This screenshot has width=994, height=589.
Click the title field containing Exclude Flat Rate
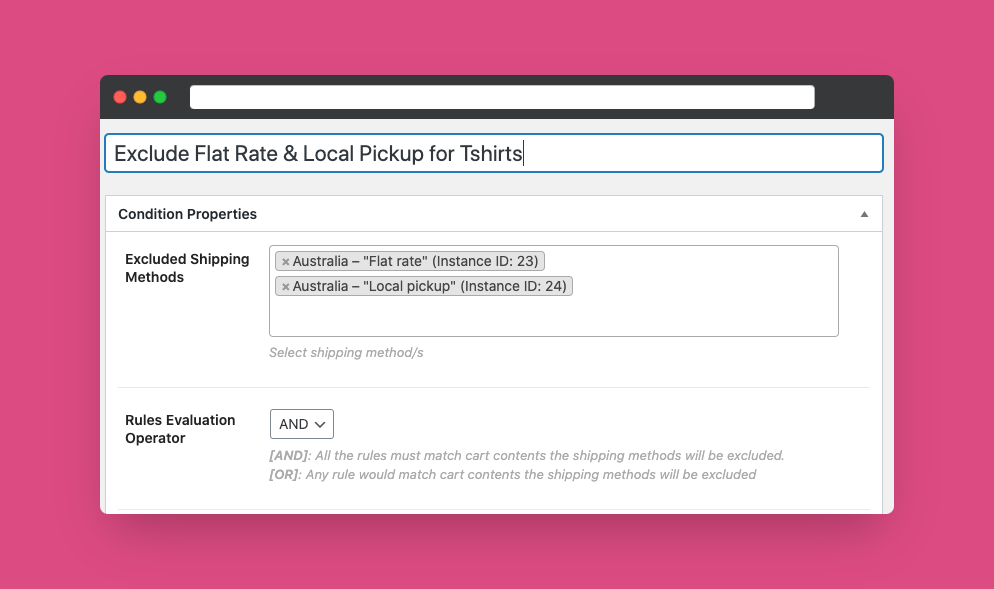click(494, 153)
